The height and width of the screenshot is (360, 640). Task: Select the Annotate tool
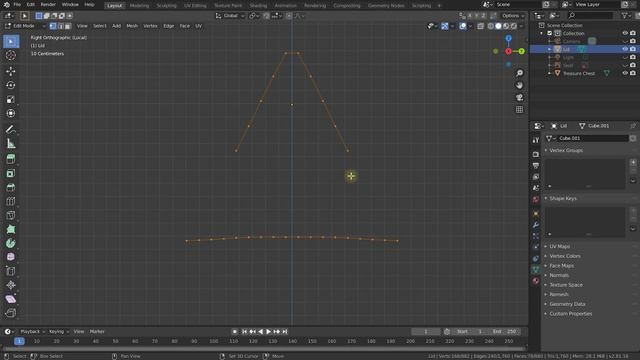coord(11,129)
